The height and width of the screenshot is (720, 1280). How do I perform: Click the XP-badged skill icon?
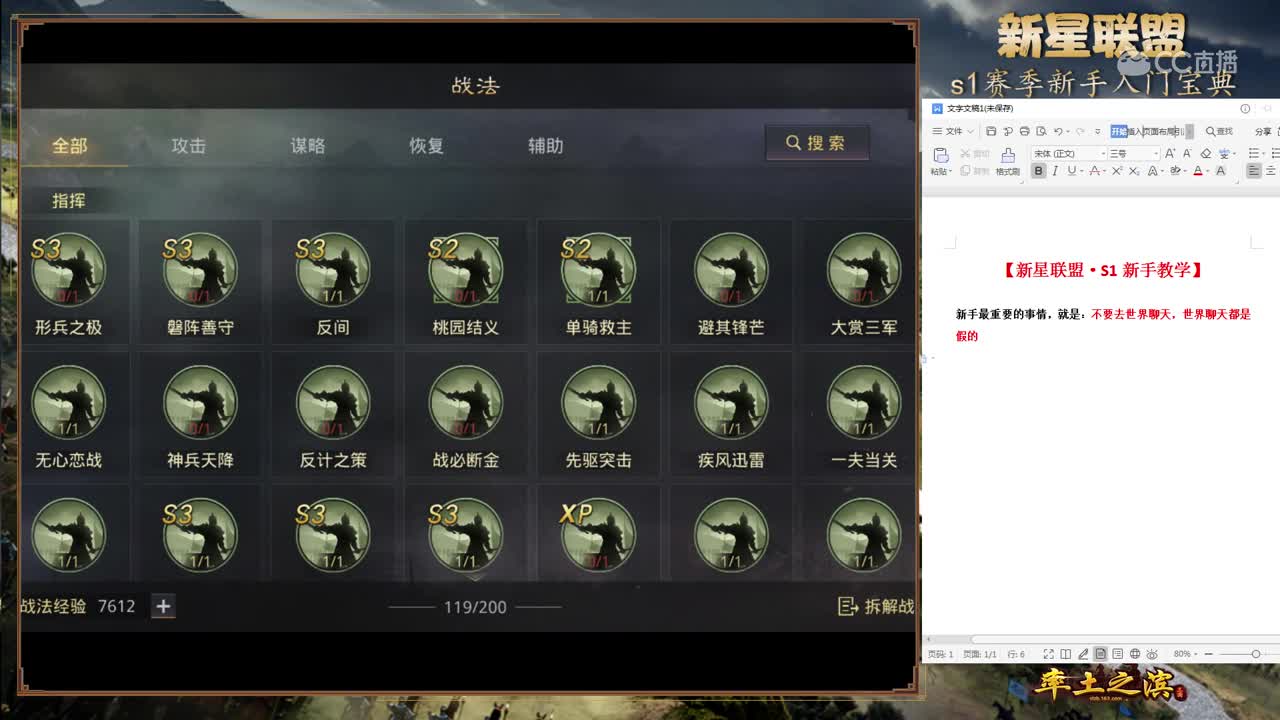[598, 536]
